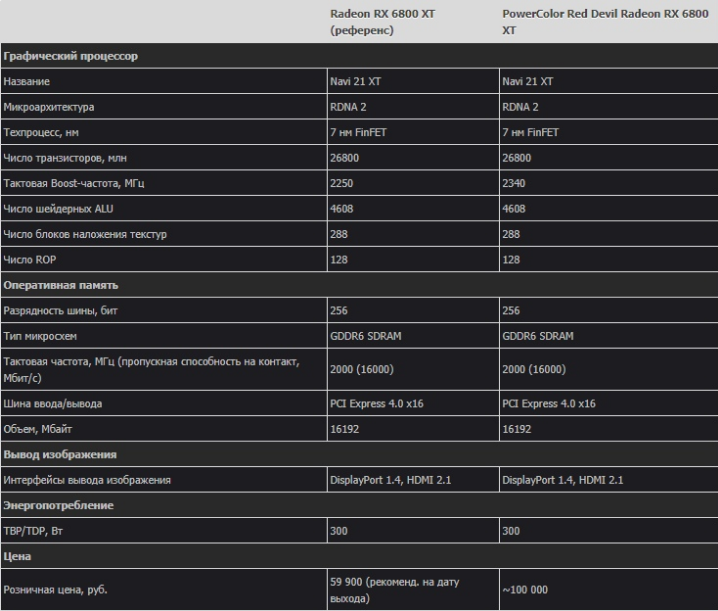Click the price "~100 000"

coord(525,589)
